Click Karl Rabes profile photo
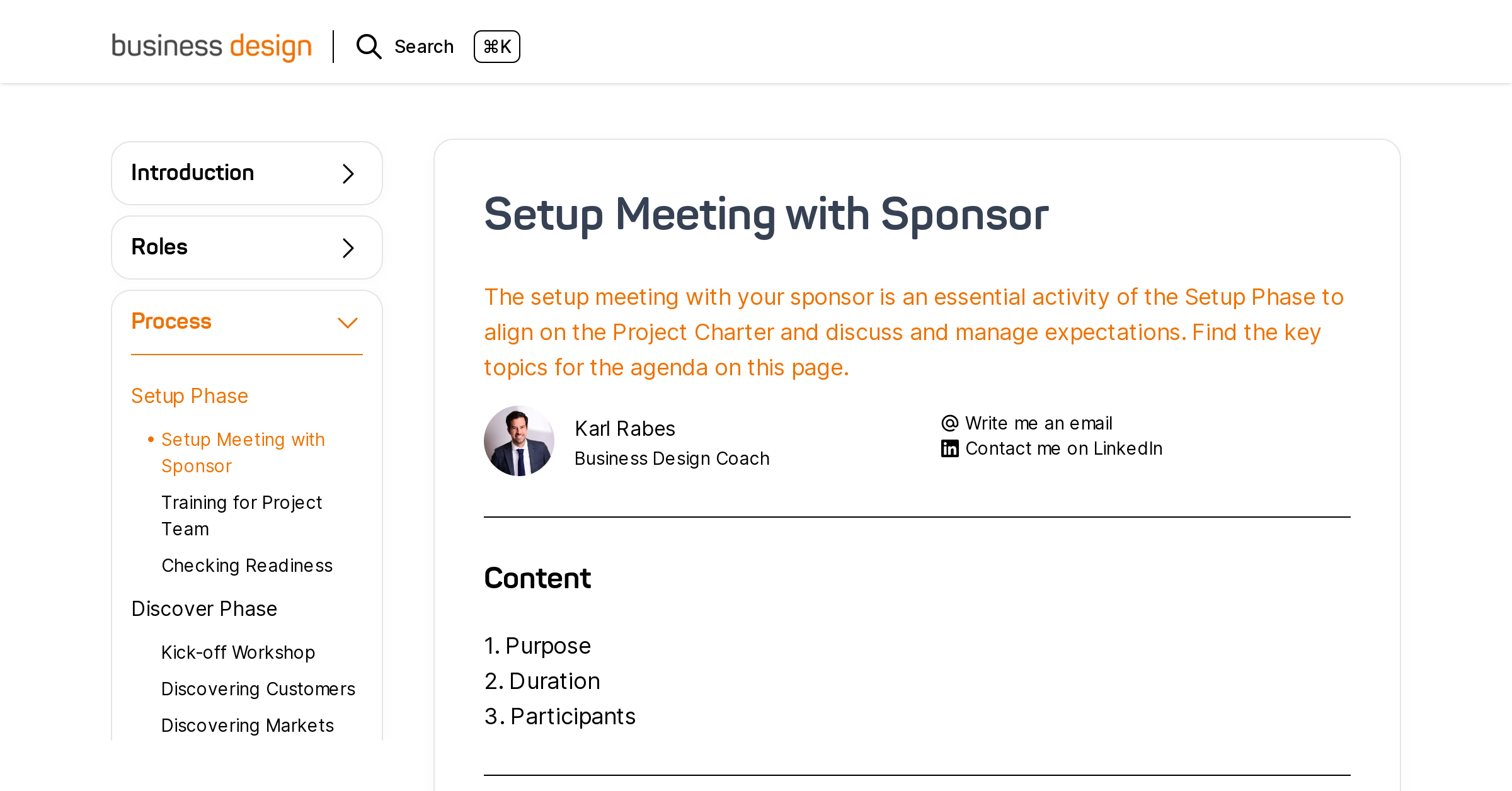The height and width of the screenshot is (791, 1512). [x=519, y=440]
